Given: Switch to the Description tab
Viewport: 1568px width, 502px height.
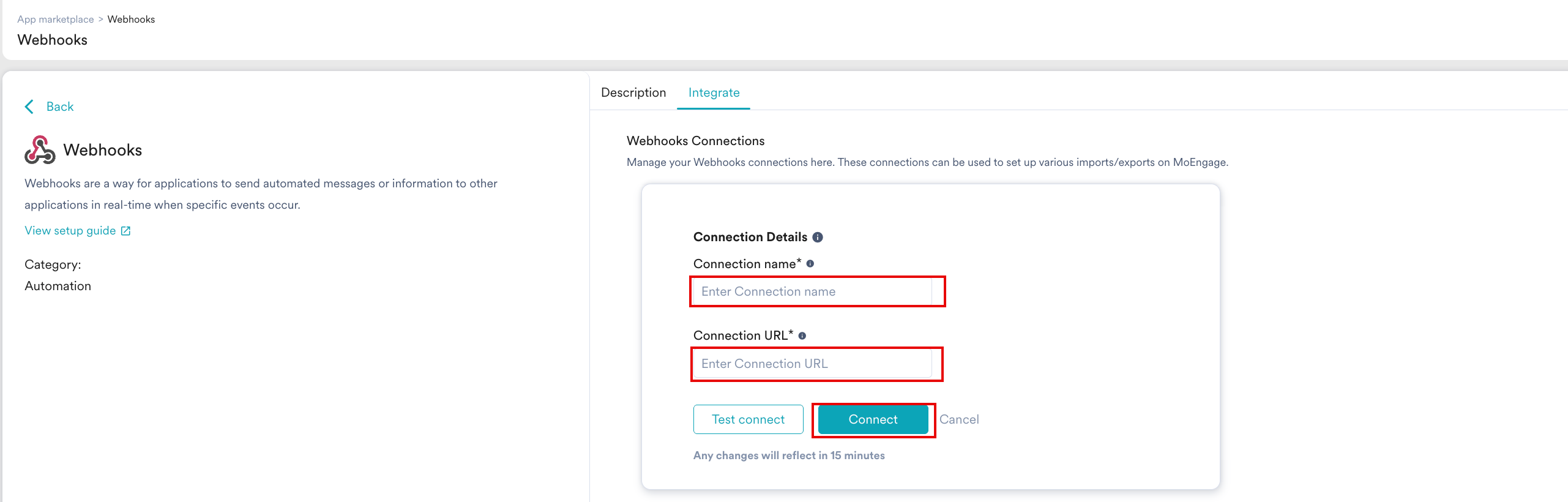Looking at the screenshot, I should point(633,92).
